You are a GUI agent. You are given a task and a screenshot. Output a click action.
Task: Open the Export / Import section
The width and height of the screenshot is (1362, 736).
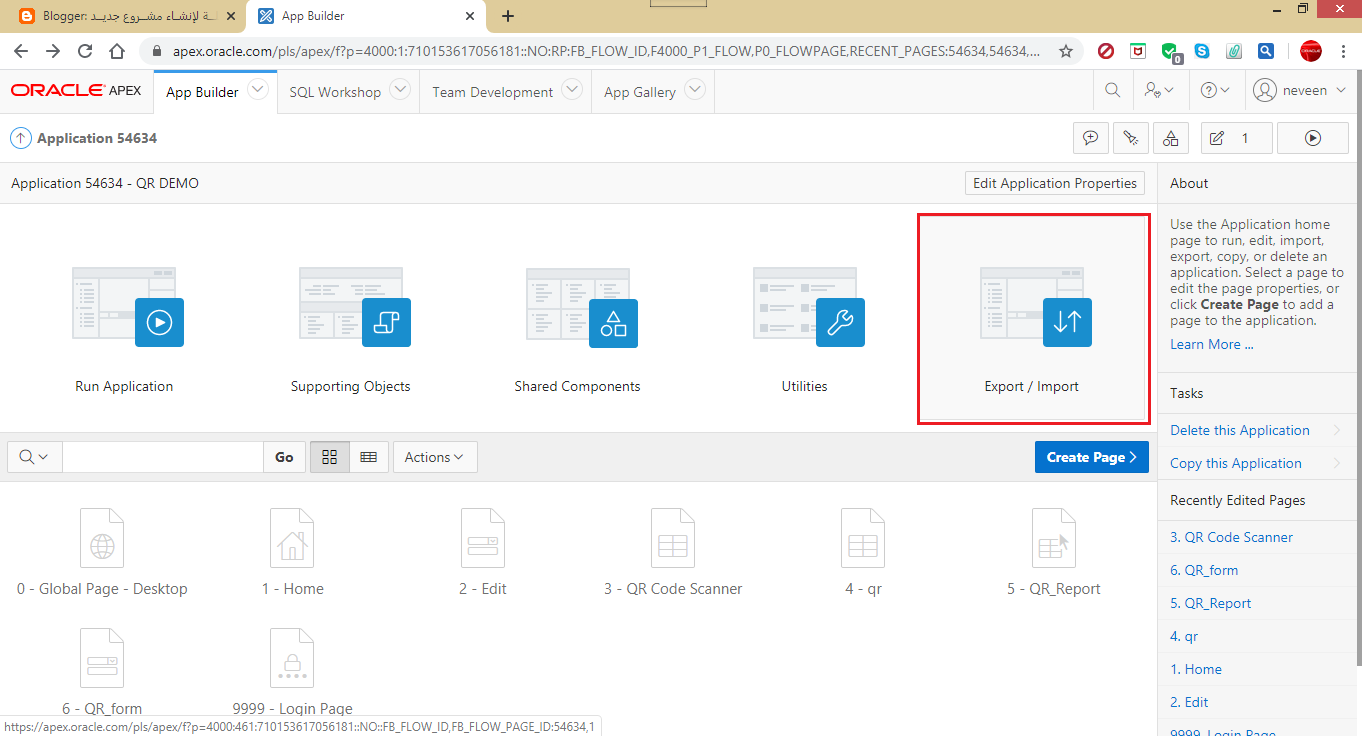tap(1032, 318)
